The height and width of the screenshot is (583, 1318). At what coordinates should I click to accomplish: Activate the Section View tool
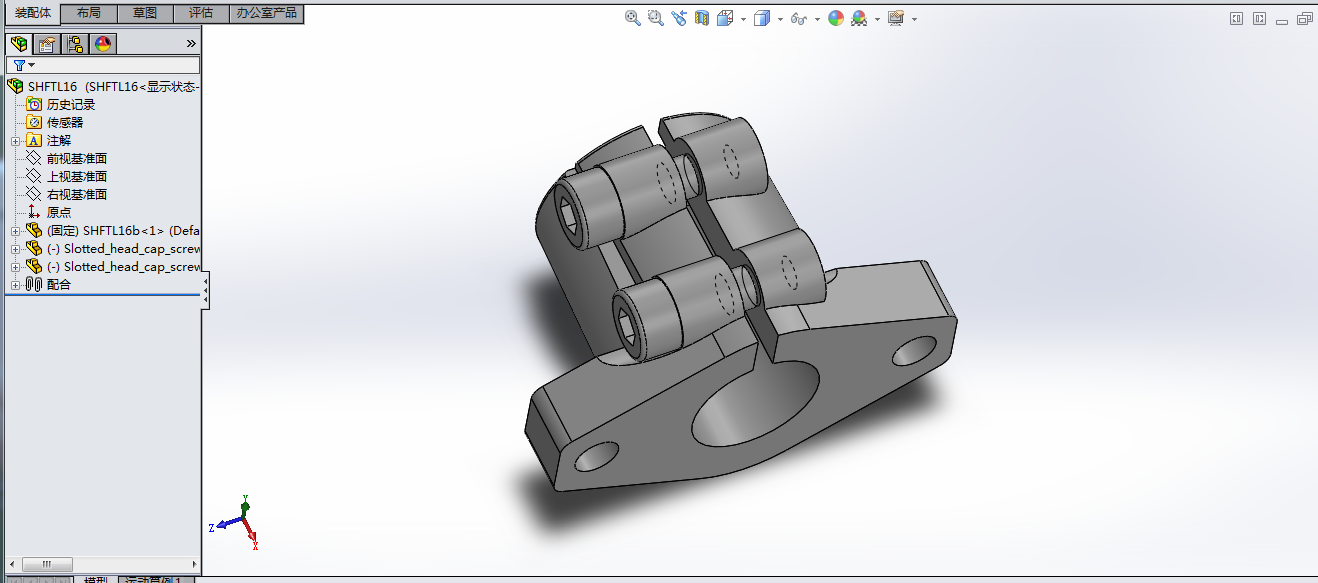point(702,18)
